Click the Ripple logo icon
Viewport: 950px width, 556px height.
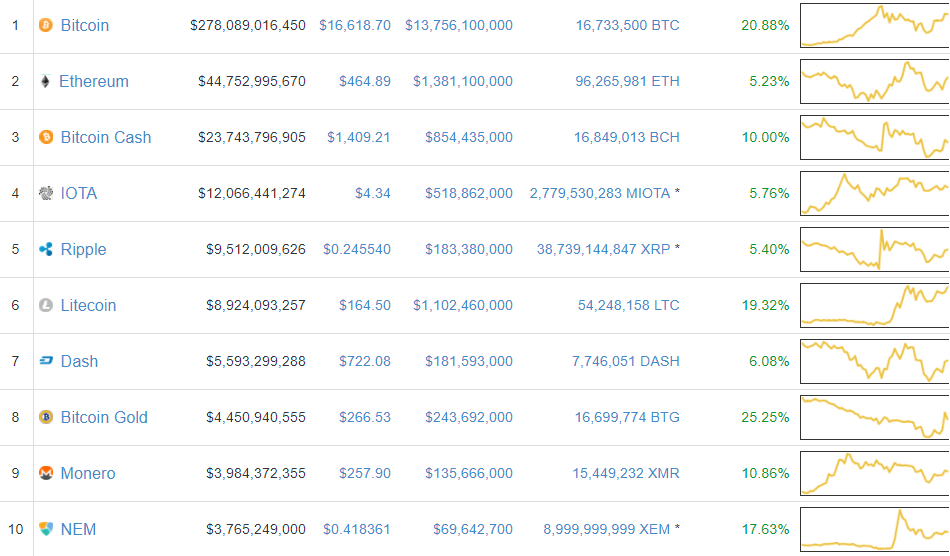click(45, 249)
